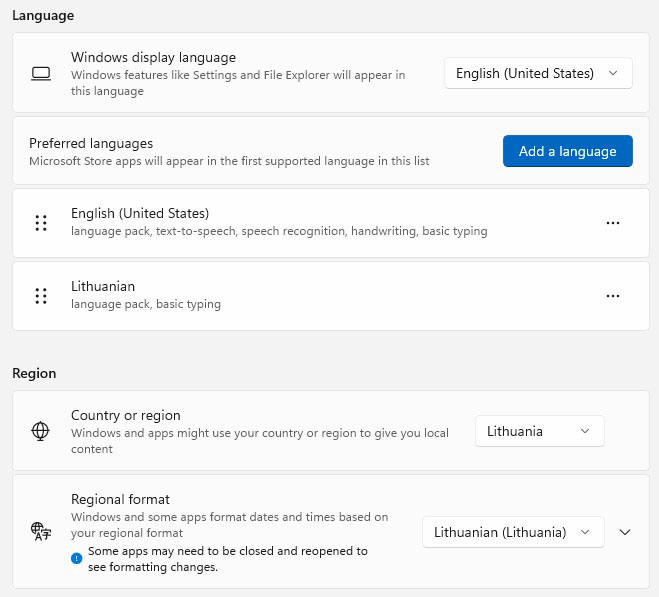Grab the drag handle for English (United States)
The width and height of the screenshot is (659, 597).
coord(41,223)
